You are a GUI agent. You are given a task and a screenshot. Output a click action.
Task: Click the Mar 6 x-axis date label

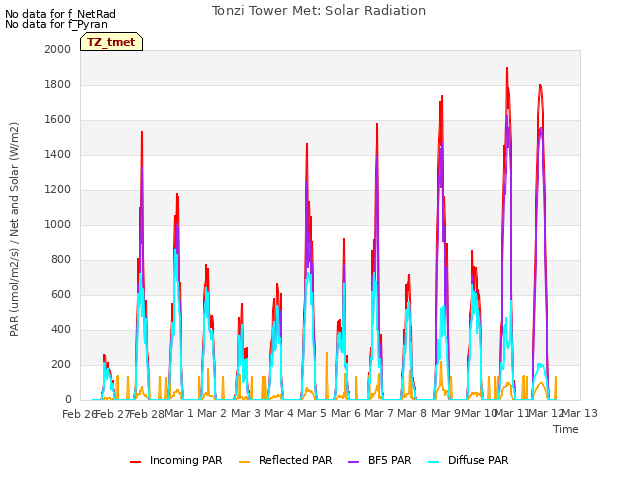tap(346, 413)
